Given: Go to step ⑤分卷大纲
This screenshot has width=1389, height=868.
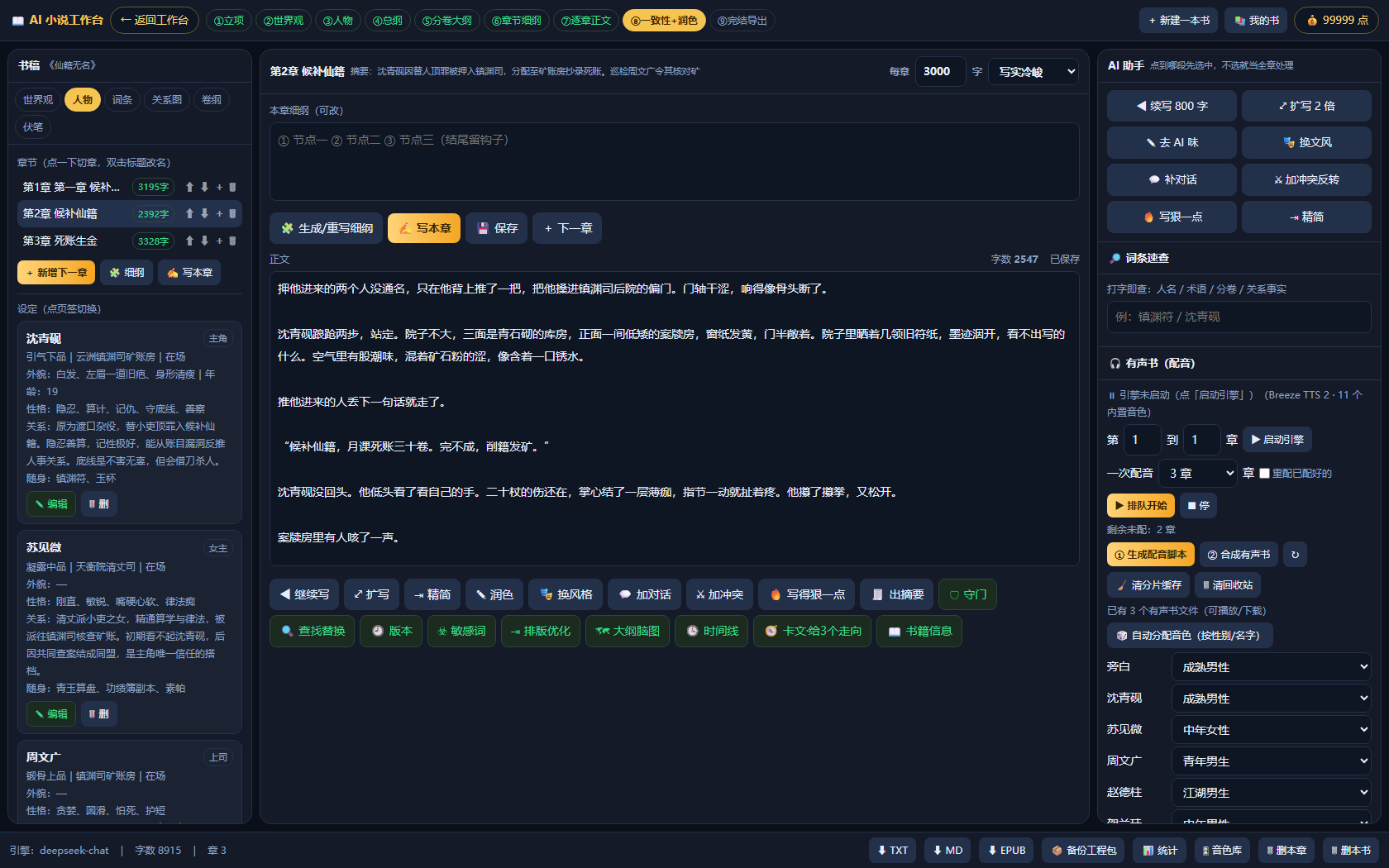Looking at the screenshot, I should click(447, 21).
